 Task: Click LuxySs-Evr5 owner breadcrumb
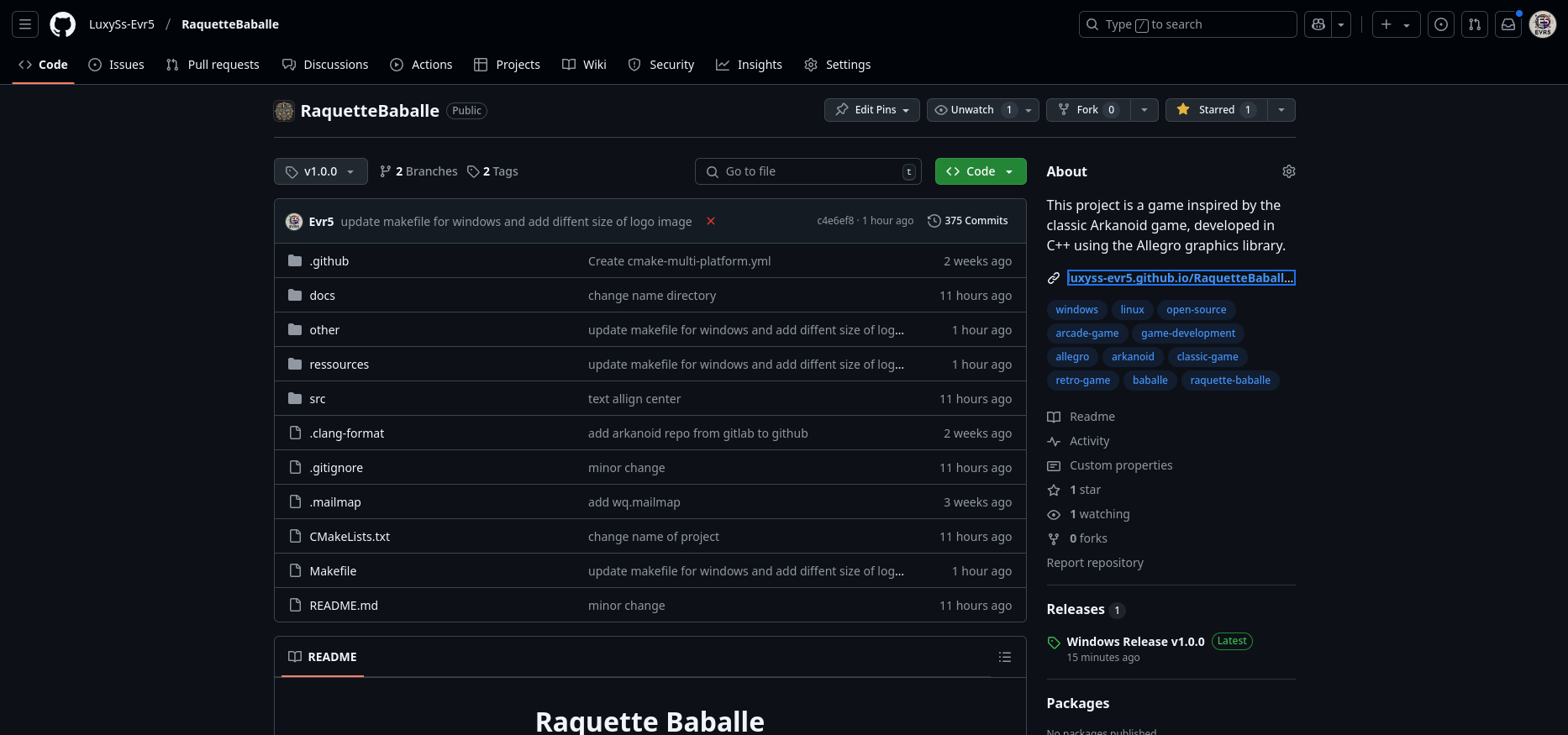click(122, 24)
